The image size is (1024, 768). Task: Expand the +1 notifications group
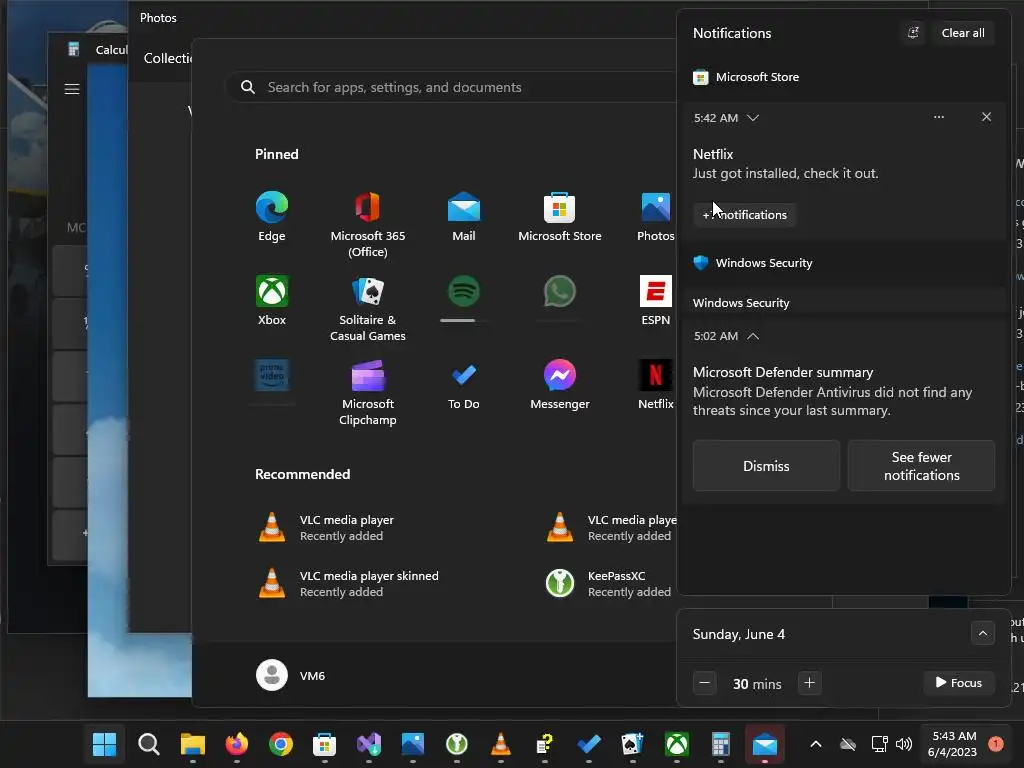point(744,215)
